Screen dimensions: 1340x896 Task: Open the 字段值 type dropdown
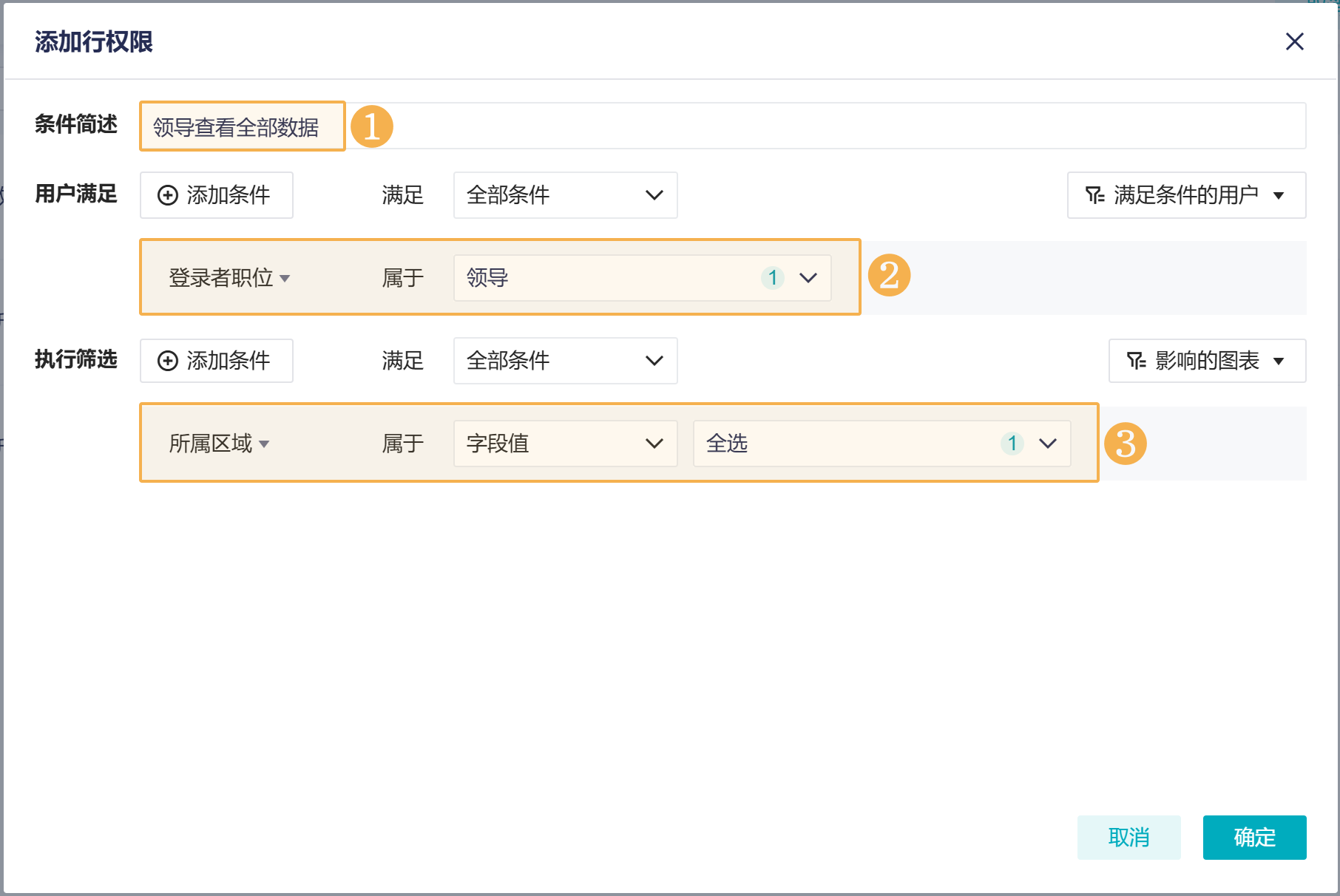(x=565, y=444)
